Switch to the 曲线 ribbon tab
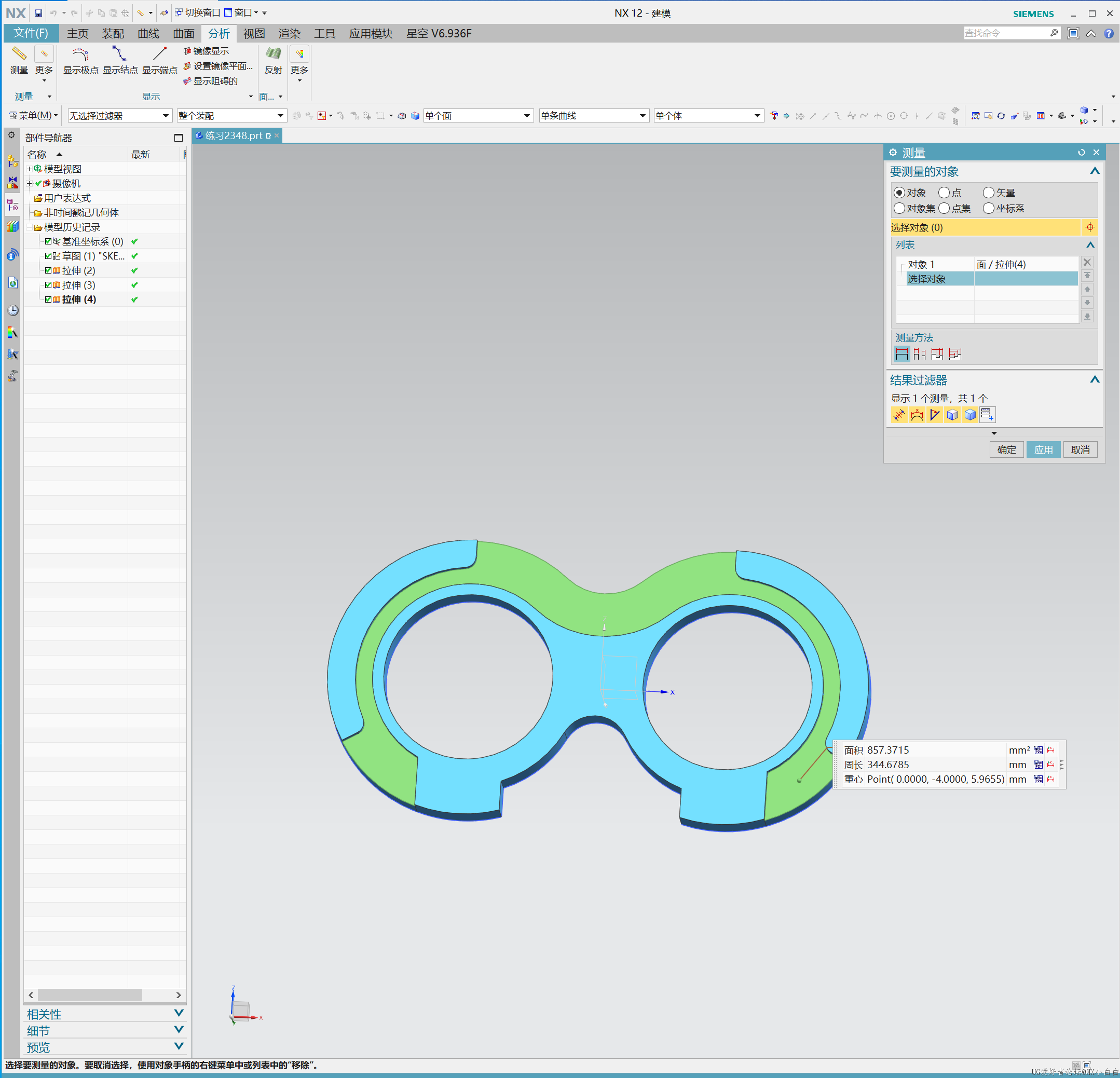Screen dimensions: 1120x1078 pyautogui.click(x=148, y=33)
